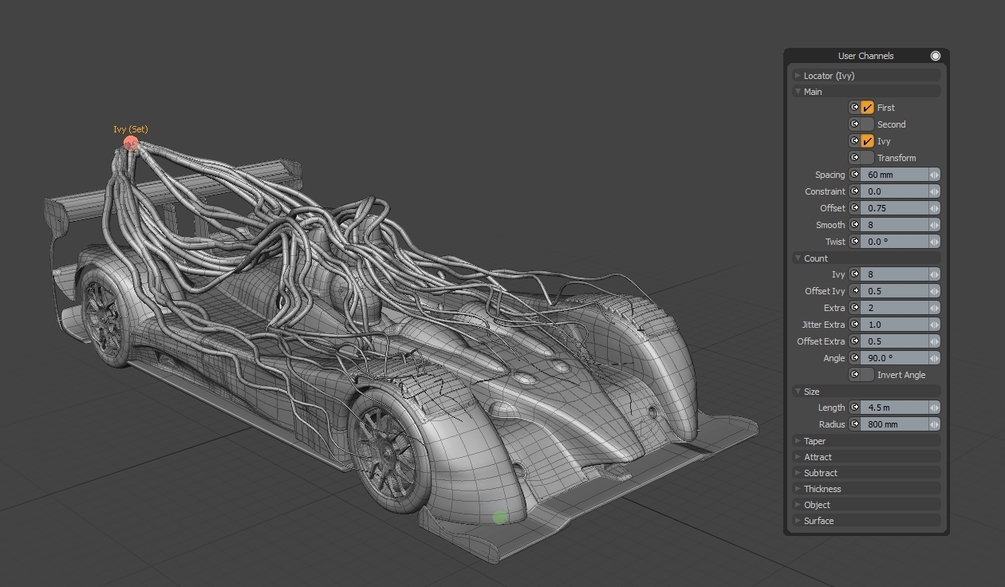Click the keyframe icon beside First
This screenshot has height=587, width=1005.
click(x=854, y=107)
